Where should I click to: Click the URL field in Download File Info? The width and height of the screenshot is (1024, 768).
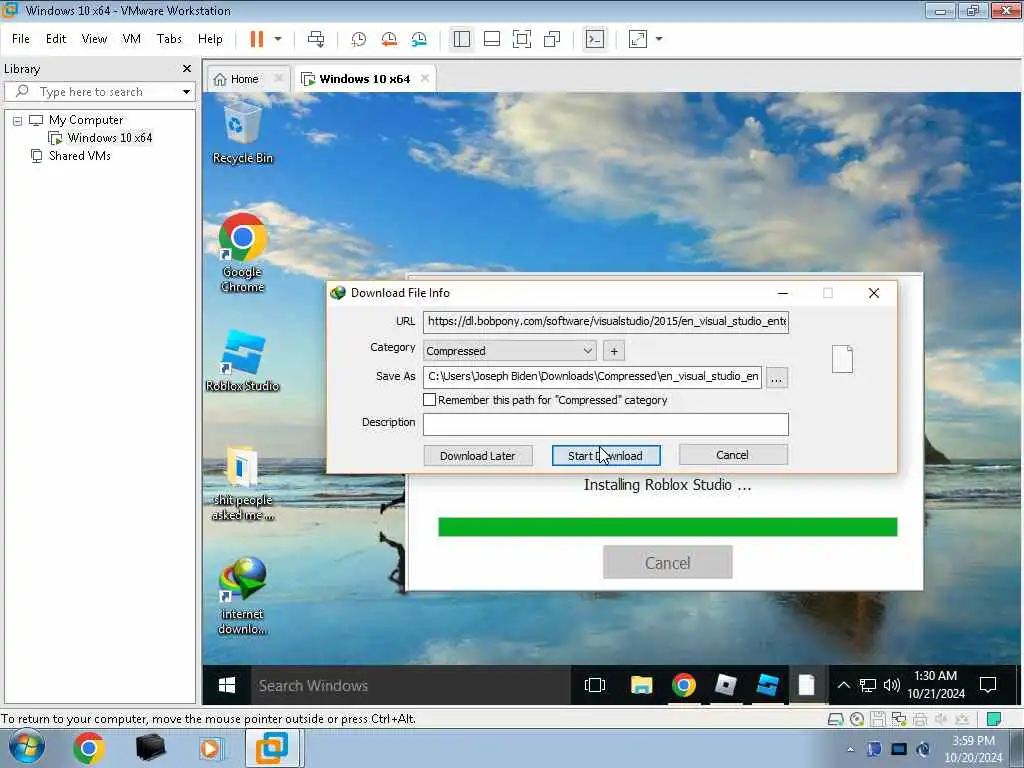coord(605,321)
